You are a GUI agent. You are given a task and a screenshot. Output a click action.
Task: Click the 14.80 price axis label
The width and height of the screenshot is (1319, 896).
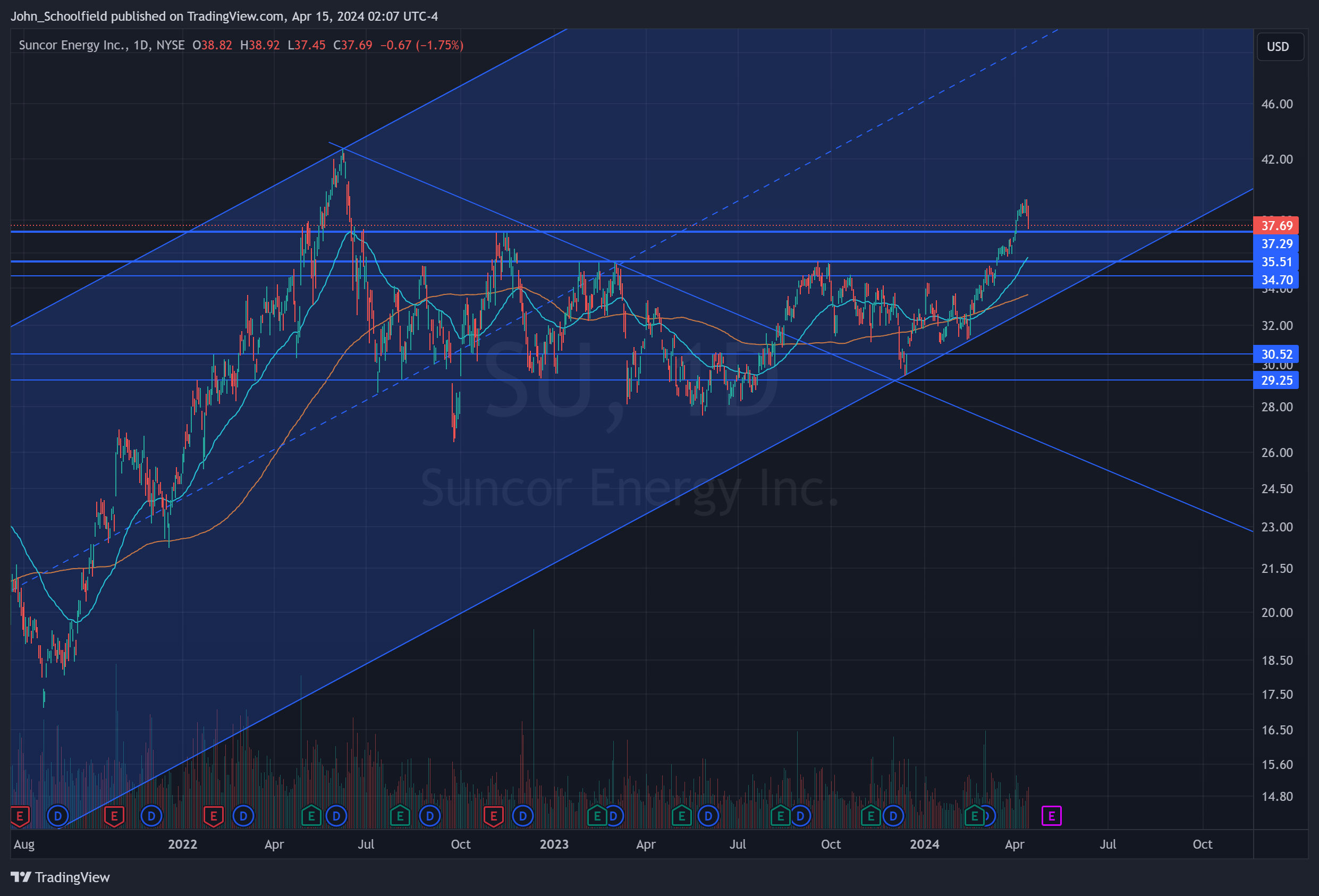(1277, 796)
